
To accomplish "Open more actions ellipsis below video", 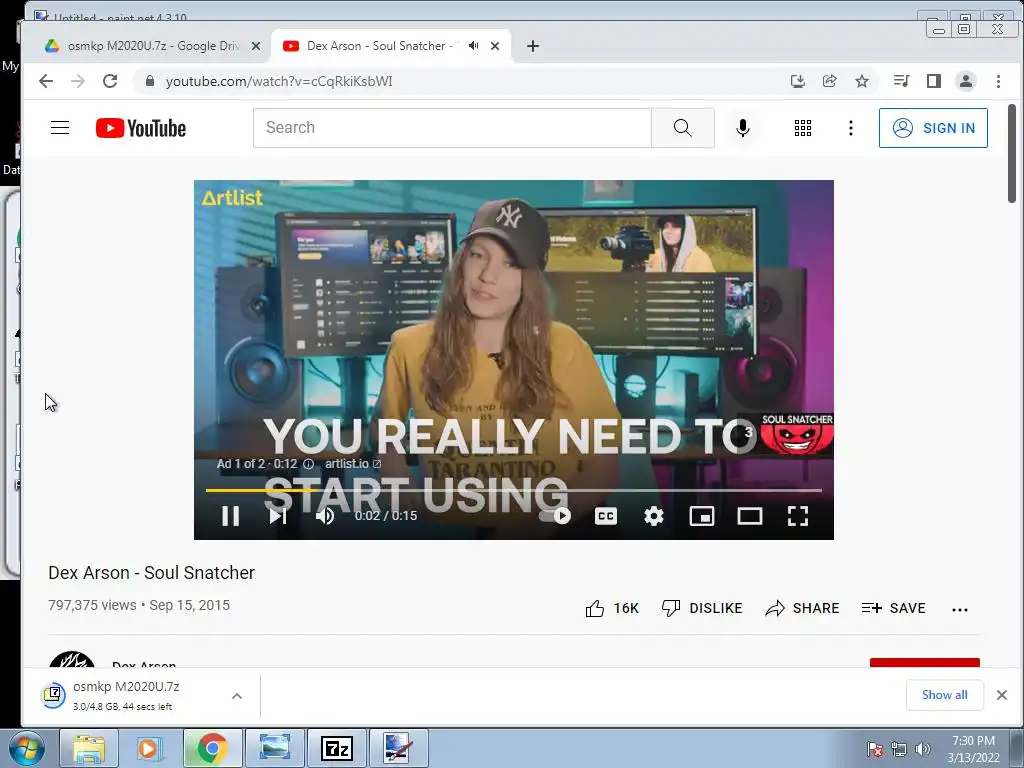I will [960, 609].
